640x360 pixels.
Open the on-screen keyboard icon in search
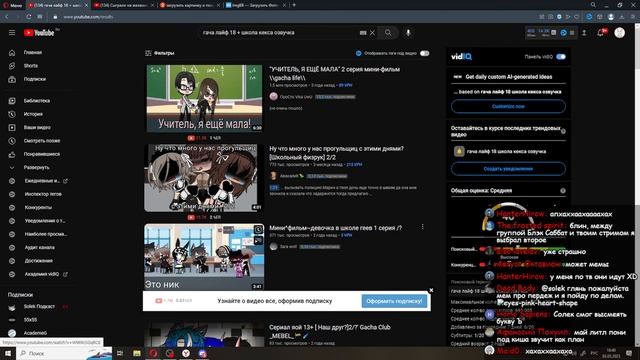363,33
